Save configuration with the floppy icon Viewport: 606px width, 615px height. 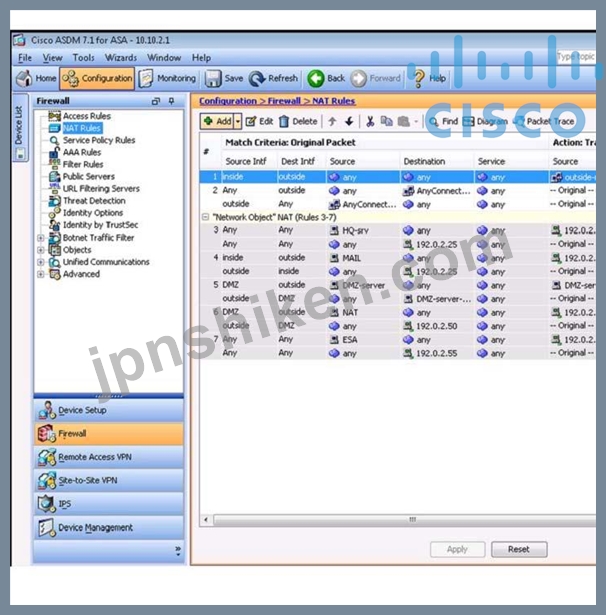coord(224,78)
